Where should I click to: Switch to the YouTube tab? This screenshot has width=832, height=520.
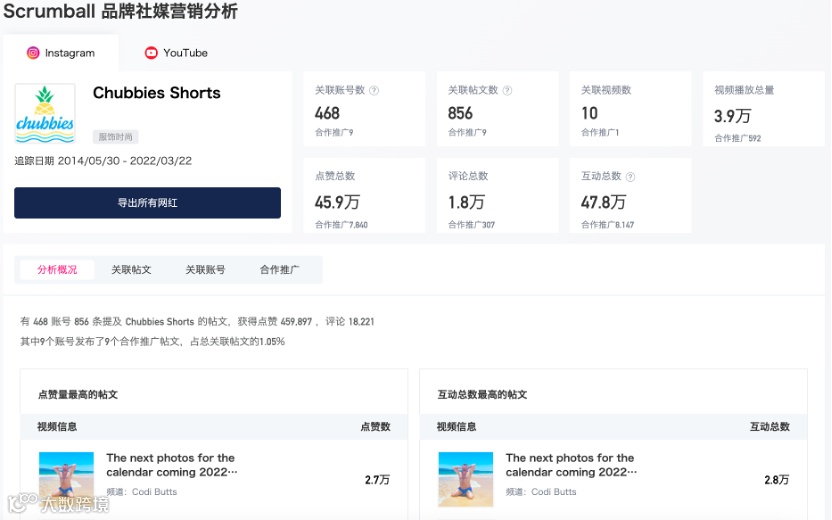click(x=176, y=53)
